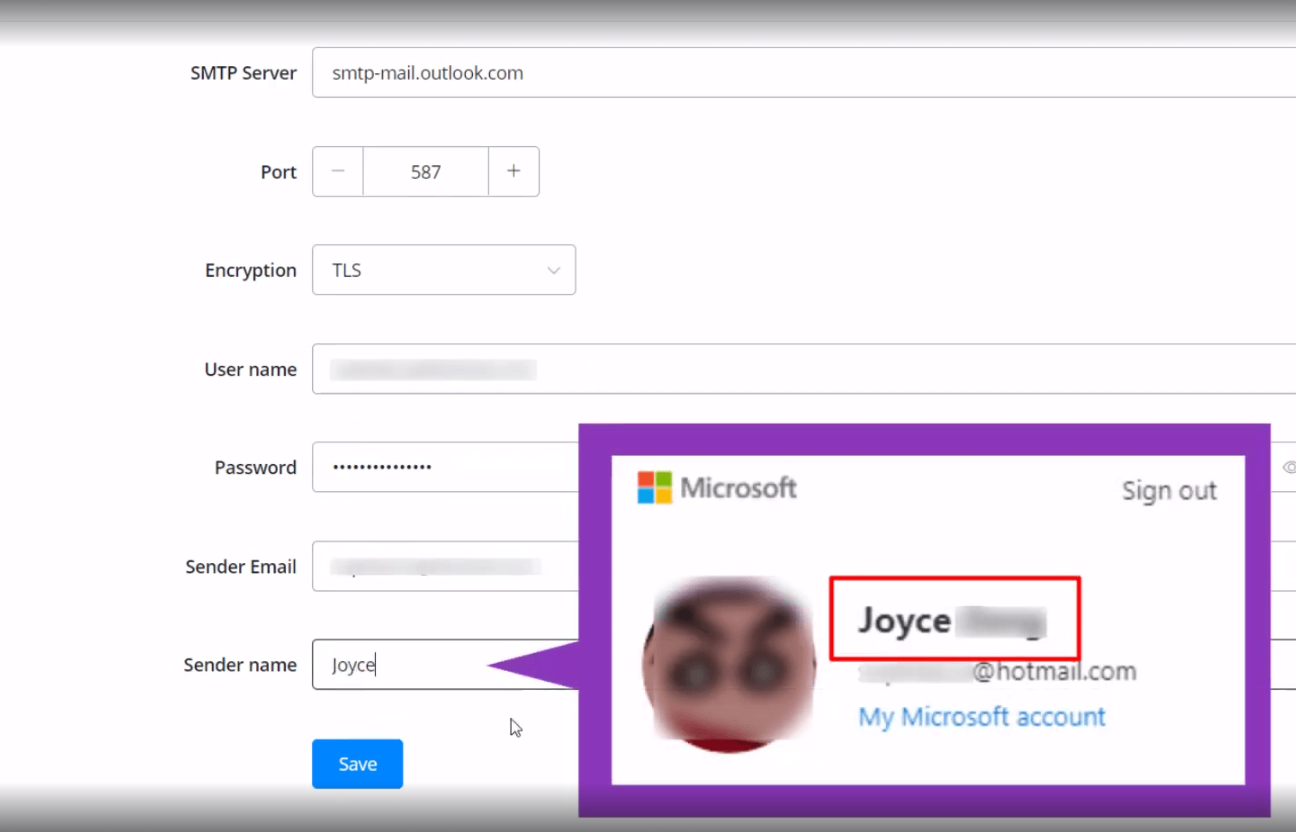Open the Encryption TLS dropdown

pos(443,270)
